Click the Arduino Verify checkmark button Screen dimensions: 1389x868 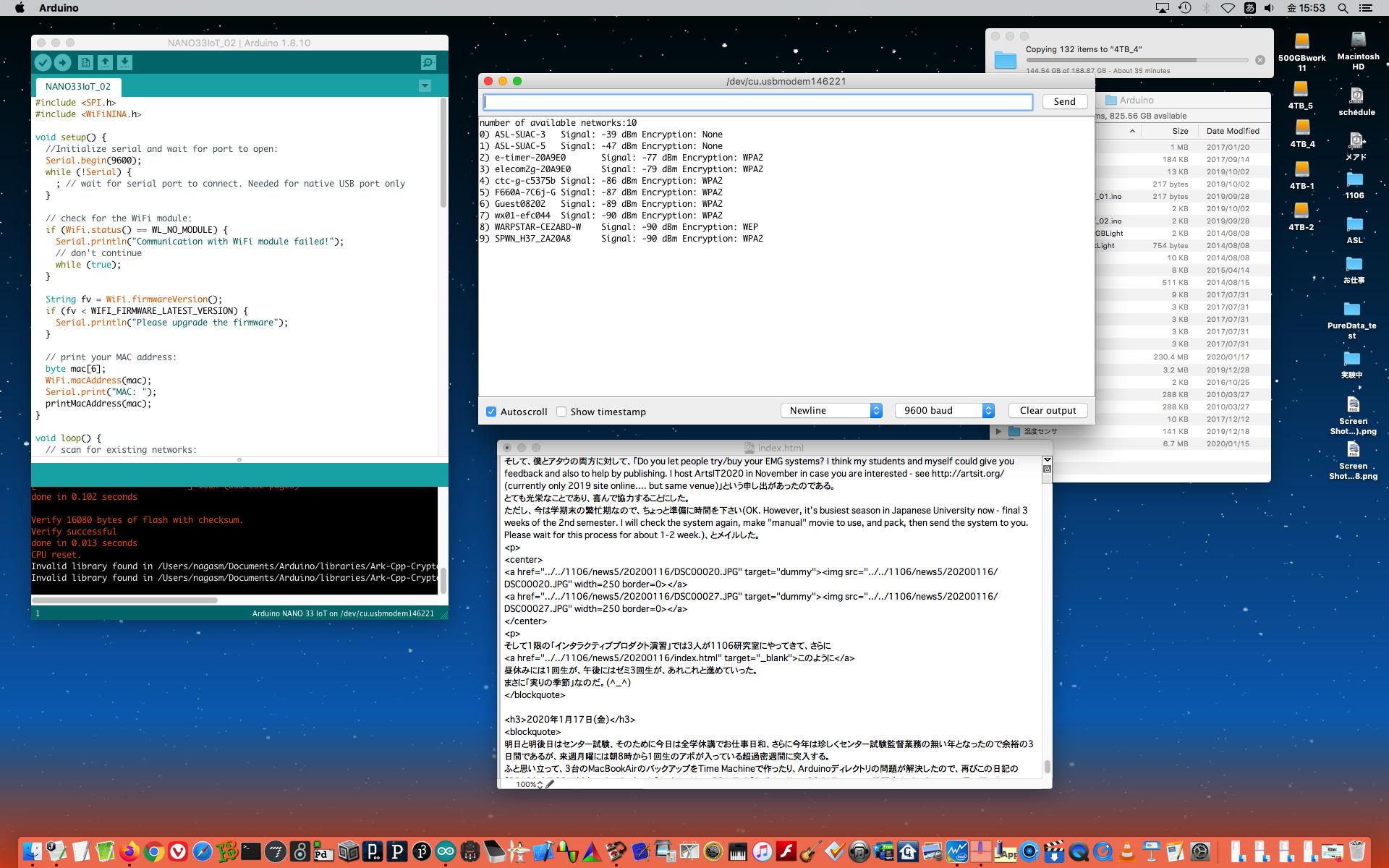(x=43, y=63)
